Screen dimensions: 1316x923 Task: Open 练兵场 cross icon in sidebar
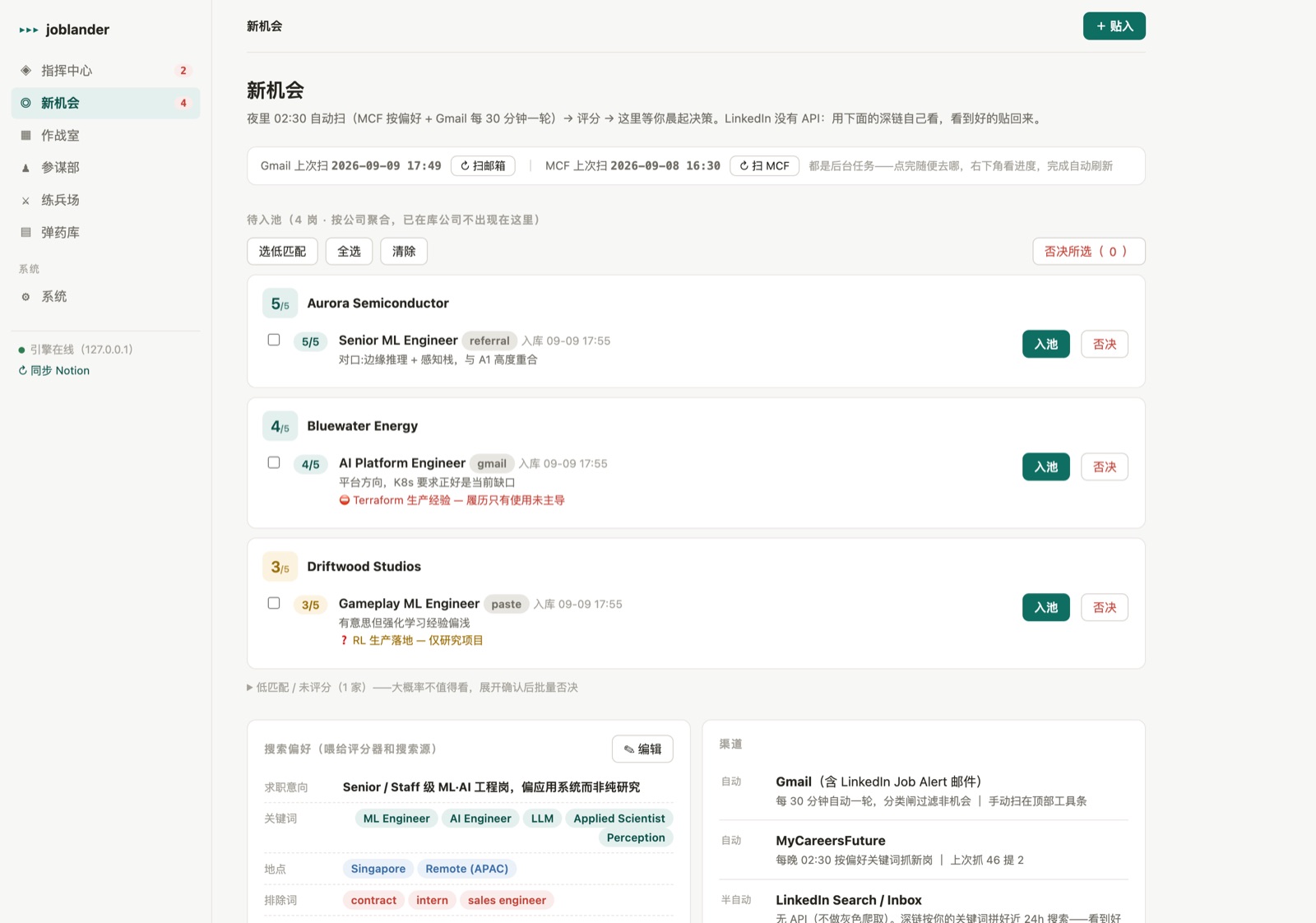pyautogui.click(x=25, y=200)
